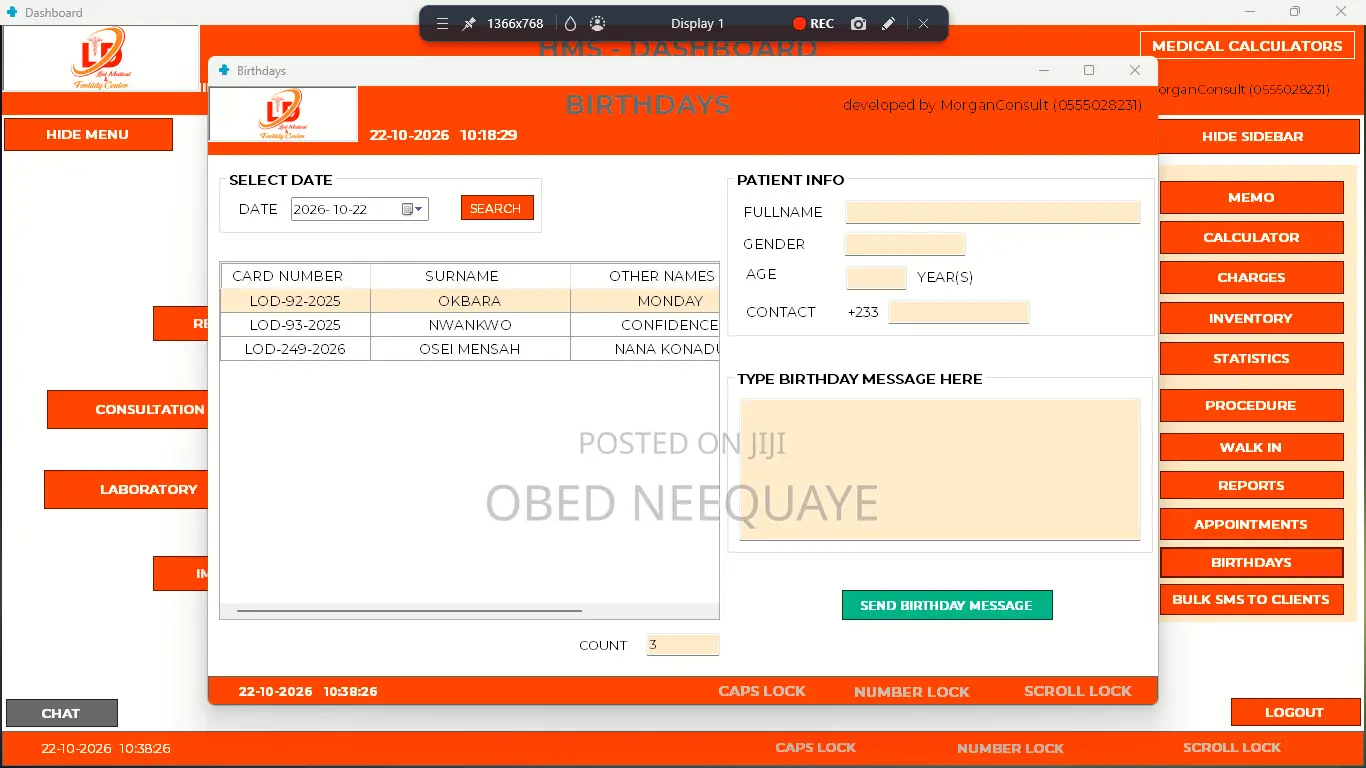Image resolution: width=1366 pixels, height=768 pixels.
Task: Click the SEND BIRTHDAY MESSAGE button
Action: (947, 605)
